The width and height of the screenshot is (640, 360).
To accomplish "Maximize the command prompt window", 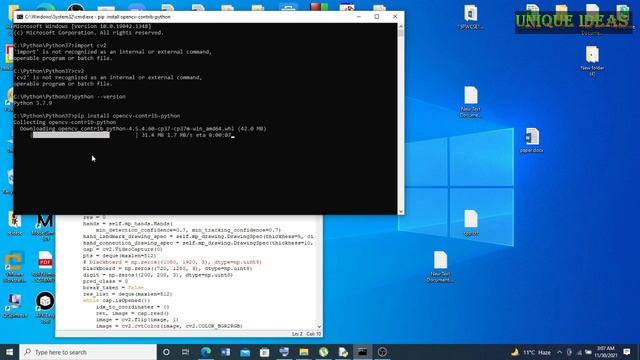I will click(x=376, y=17).
